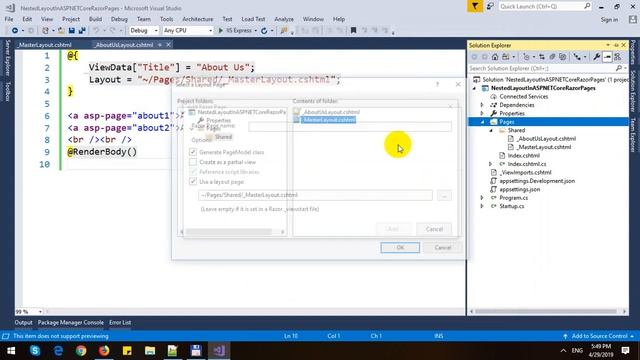640x360 pixels.
Task: Click Sync with Active Document in Solution Explorer
Action: [x=542, y=57]
